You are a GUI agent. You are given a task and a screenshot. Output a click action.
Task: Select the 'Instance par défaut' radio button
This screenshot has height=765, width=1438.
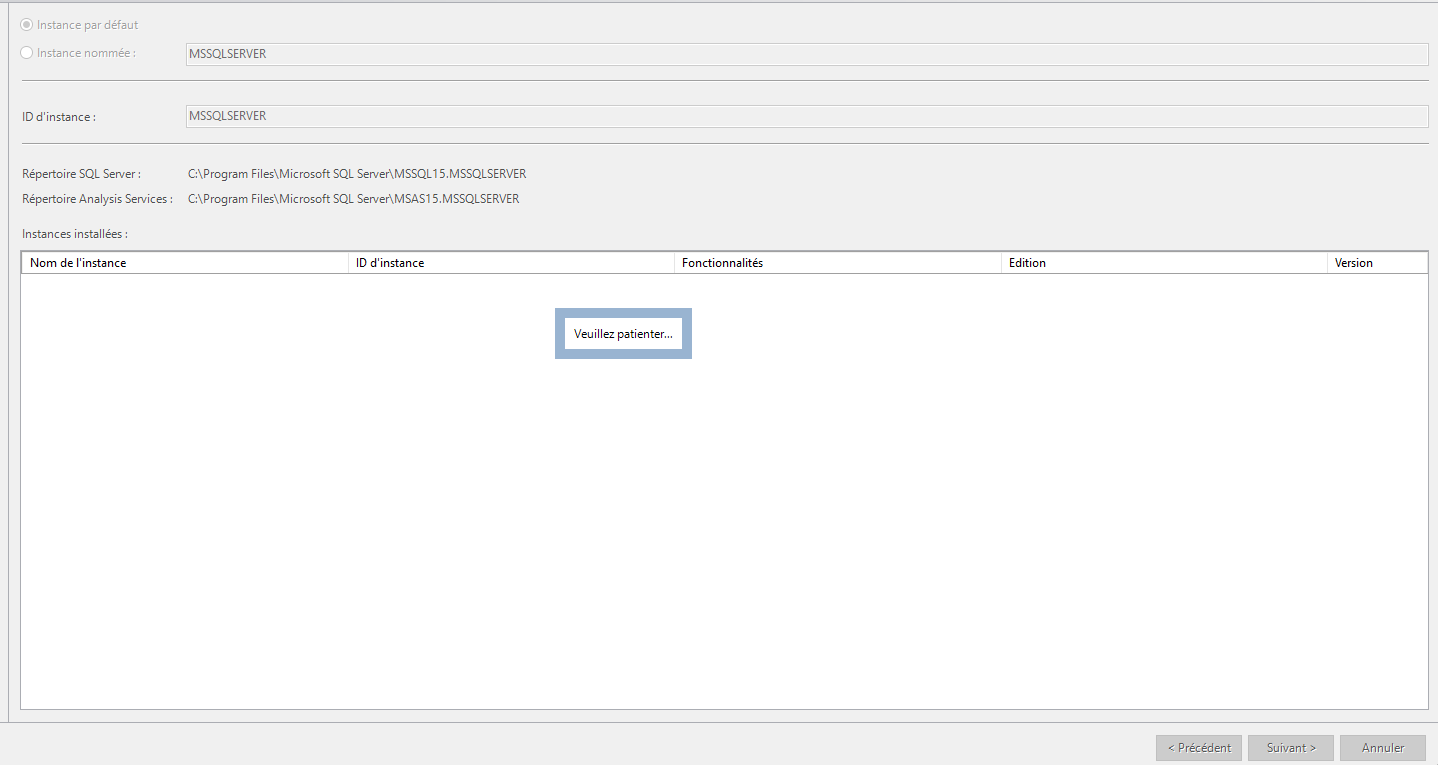[27, 25]
